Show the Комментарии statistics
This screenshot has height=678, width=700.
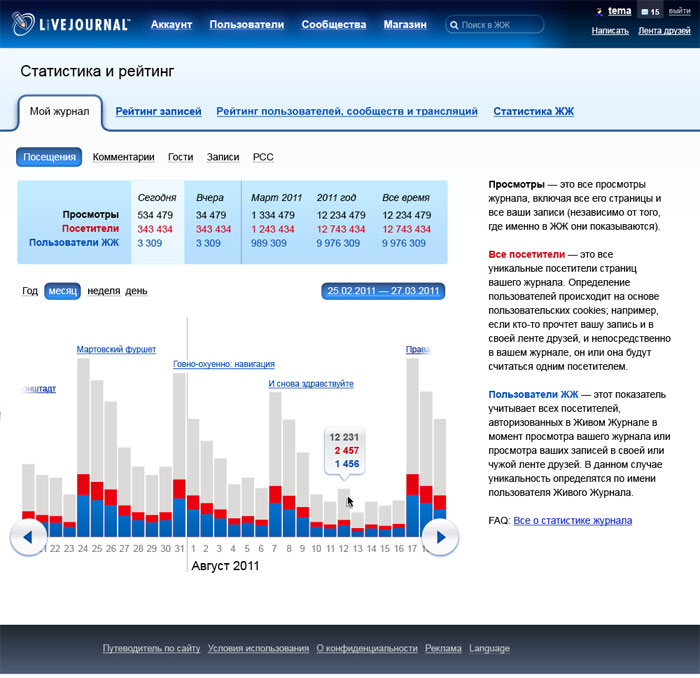click(x=123, y=157)
